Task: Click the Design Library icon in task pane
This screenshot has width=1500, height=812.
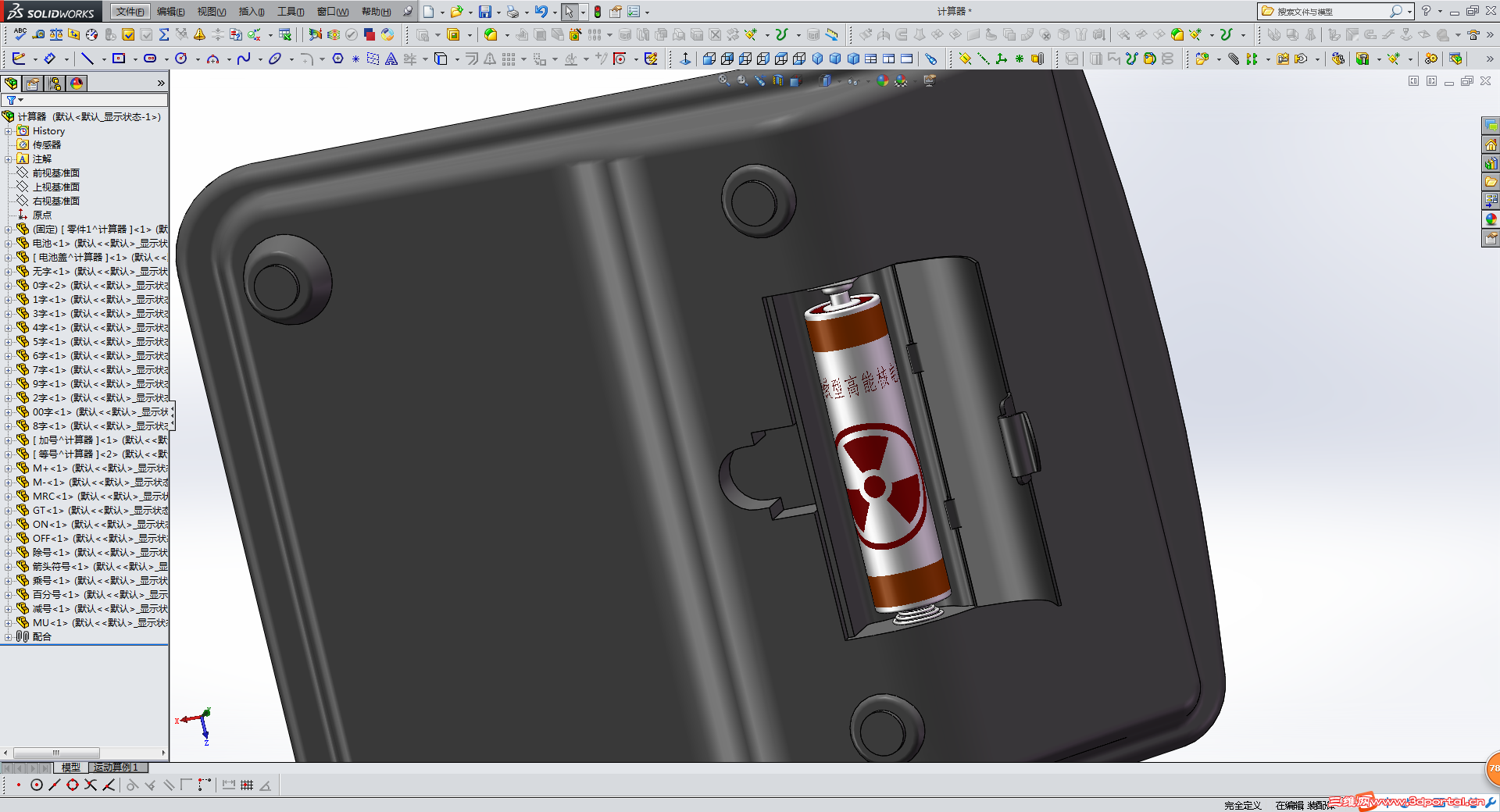Action: pyautogui.click(x=1491, y=163)
